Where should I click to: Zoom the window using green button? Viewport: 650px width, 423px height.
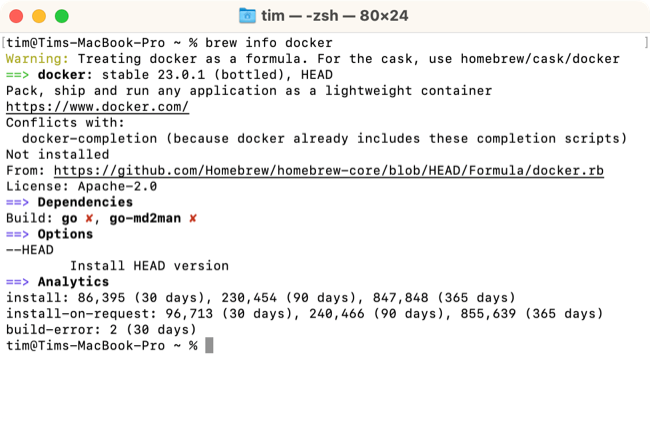(61, 17)
